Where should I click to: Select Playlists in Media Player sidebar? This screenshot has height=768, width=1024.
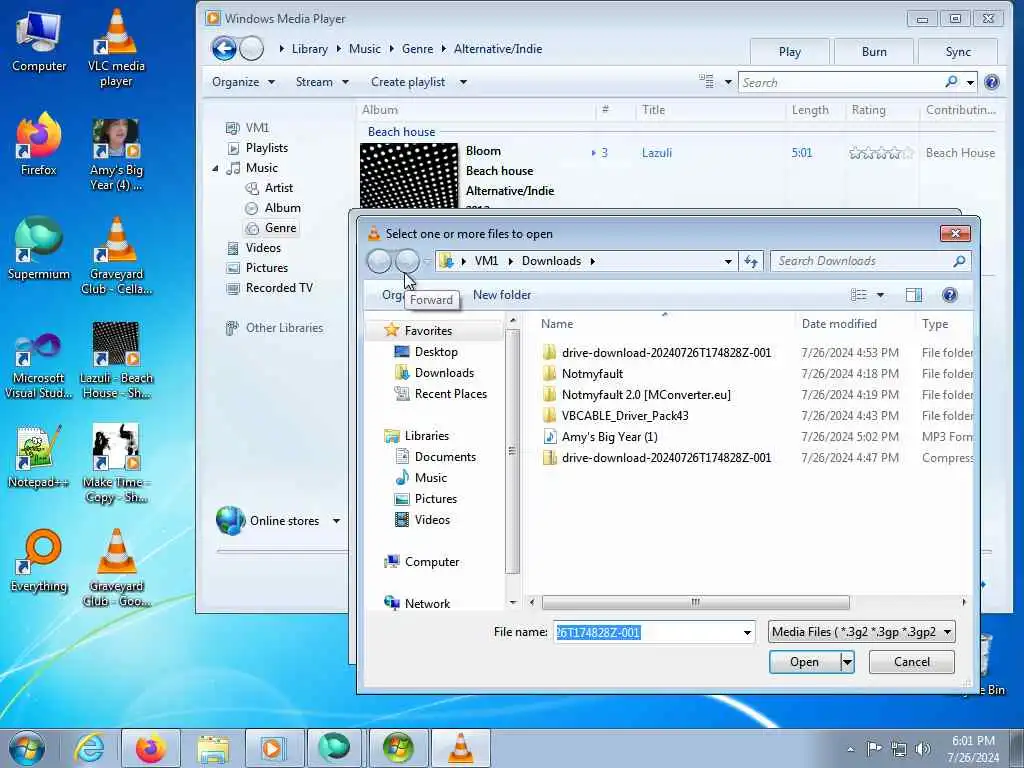click(266, 148)
